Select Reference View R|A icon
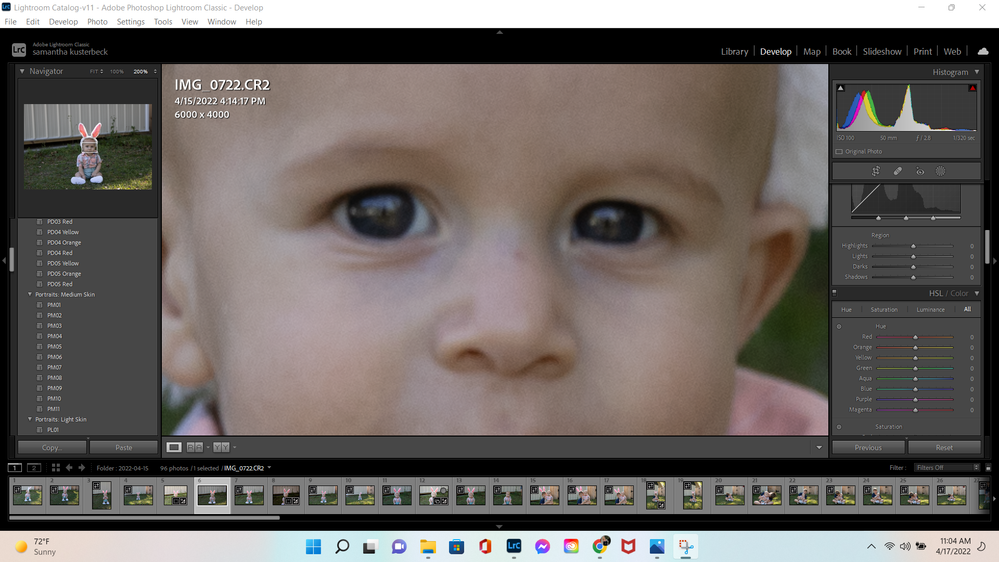 click(x=195, y=447)
